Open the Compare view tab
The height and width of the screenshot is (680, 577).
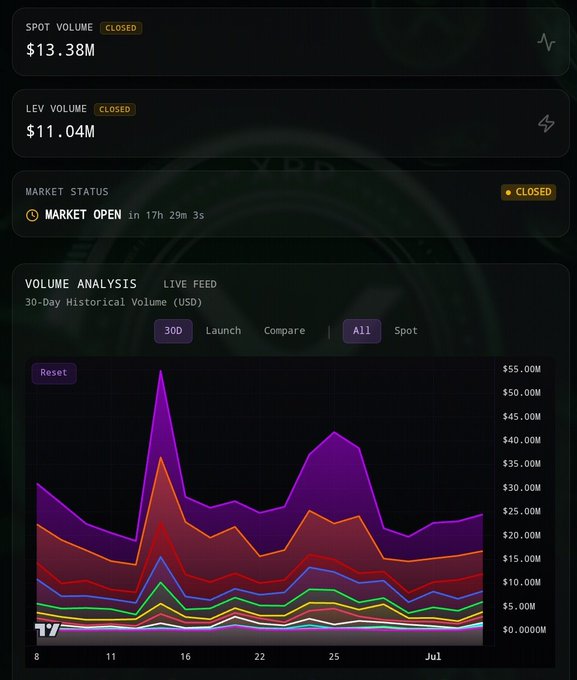point(284,331)
